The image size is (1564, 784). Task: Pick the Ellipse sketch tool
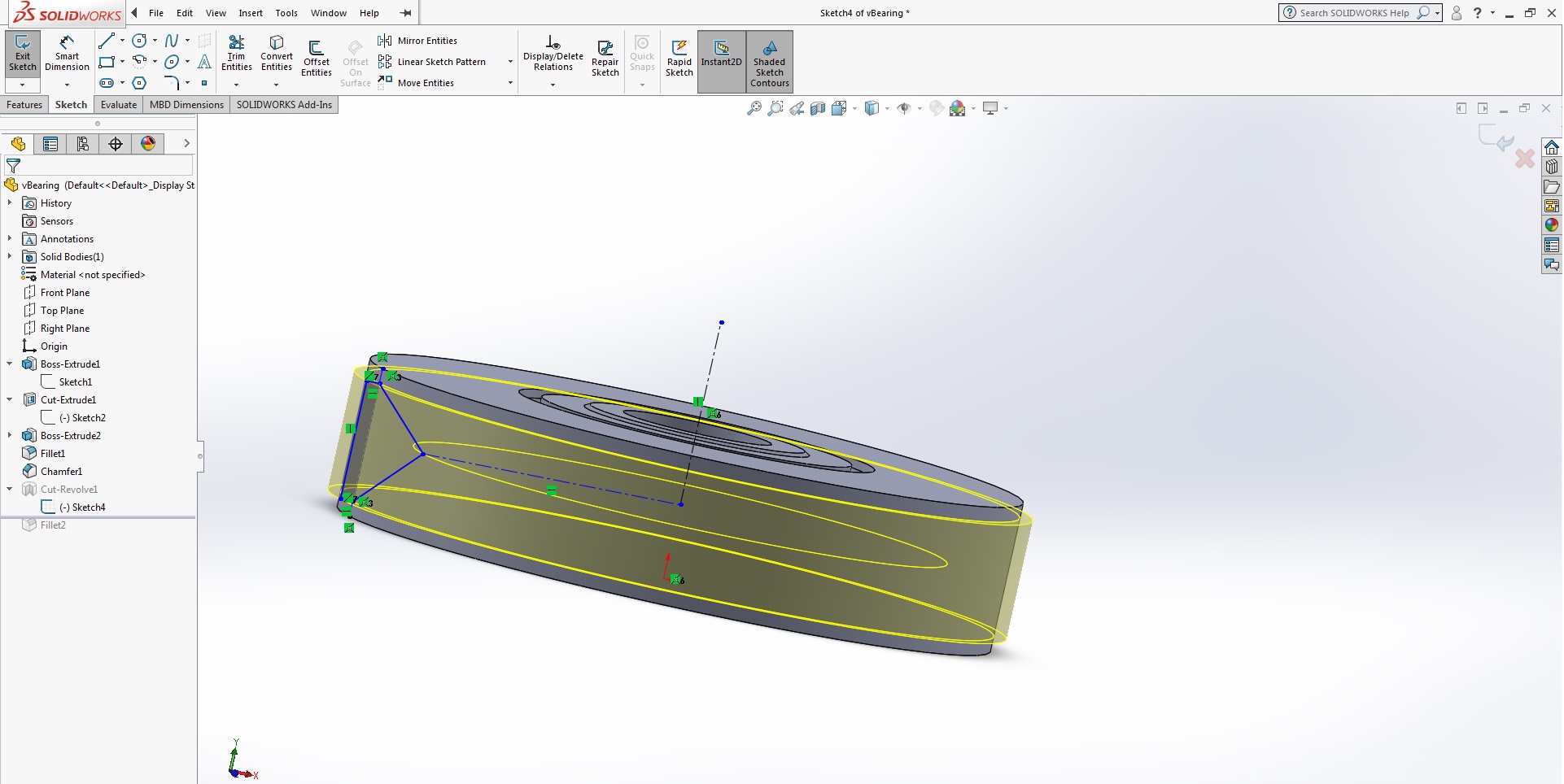172,62
